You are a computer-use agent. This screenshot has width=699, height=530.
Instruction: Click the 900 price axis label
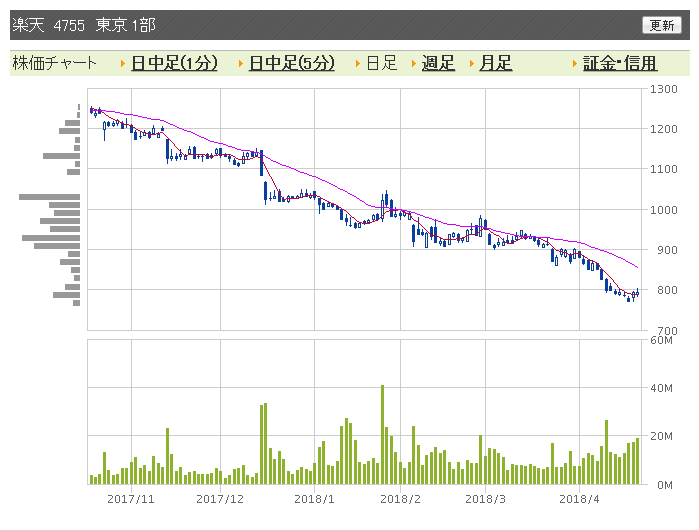[x=667, y=250]
